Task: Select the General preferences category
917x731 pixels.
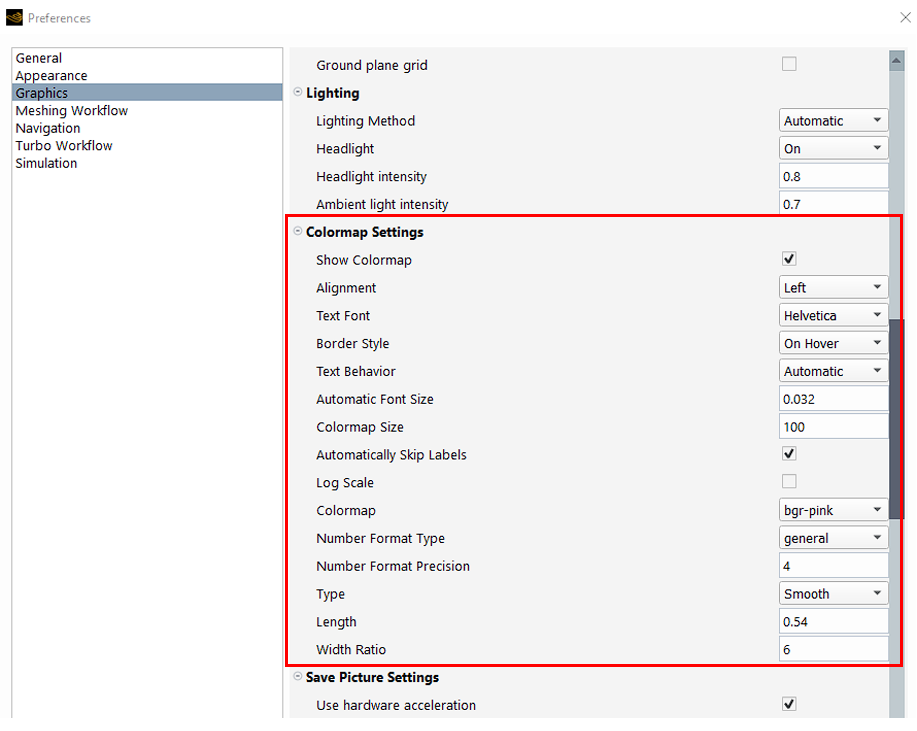Action: click(x=39, y=58)
